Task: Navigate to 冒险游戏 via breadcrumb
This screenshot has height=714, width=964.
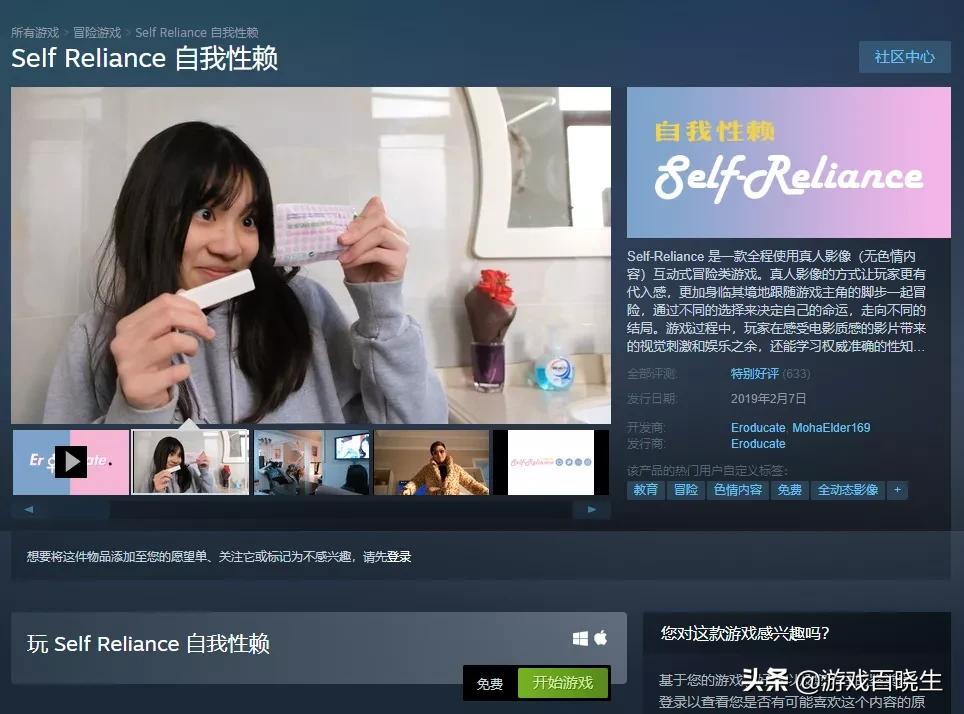Action: click(96, 31)
